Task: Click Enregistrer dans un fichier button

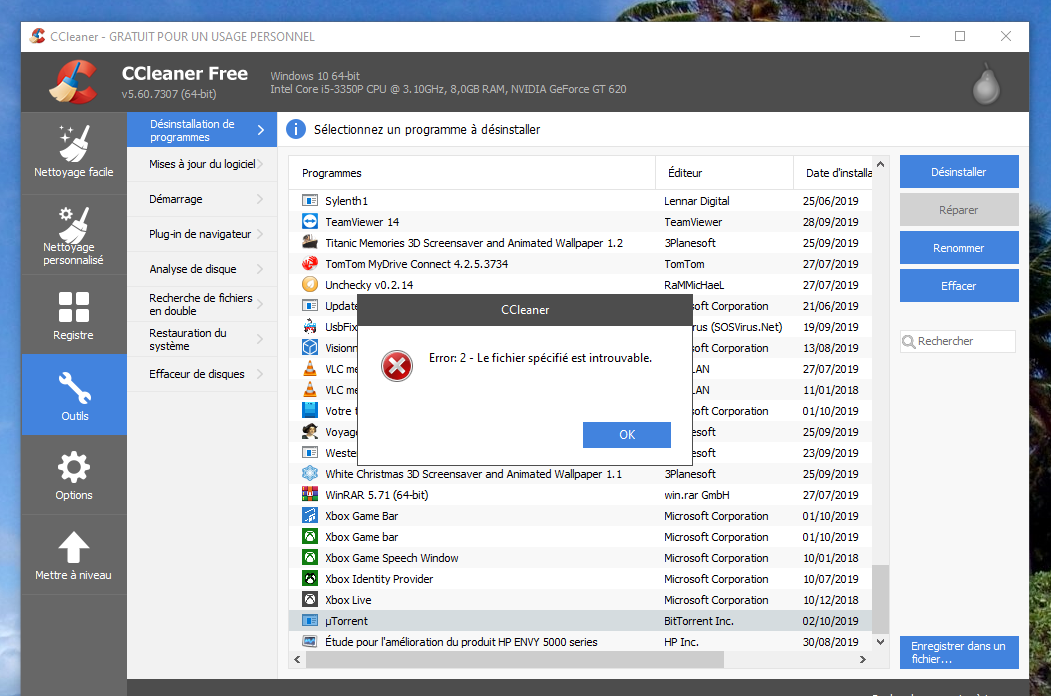Action: [x=959, y=652]
